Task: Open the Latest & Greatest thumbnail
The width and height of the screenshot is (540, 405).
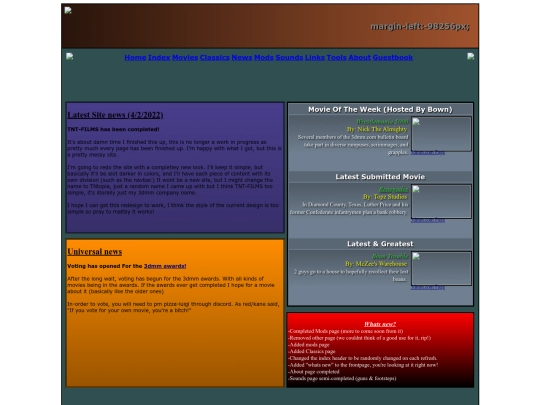Action: pos(442,269)
